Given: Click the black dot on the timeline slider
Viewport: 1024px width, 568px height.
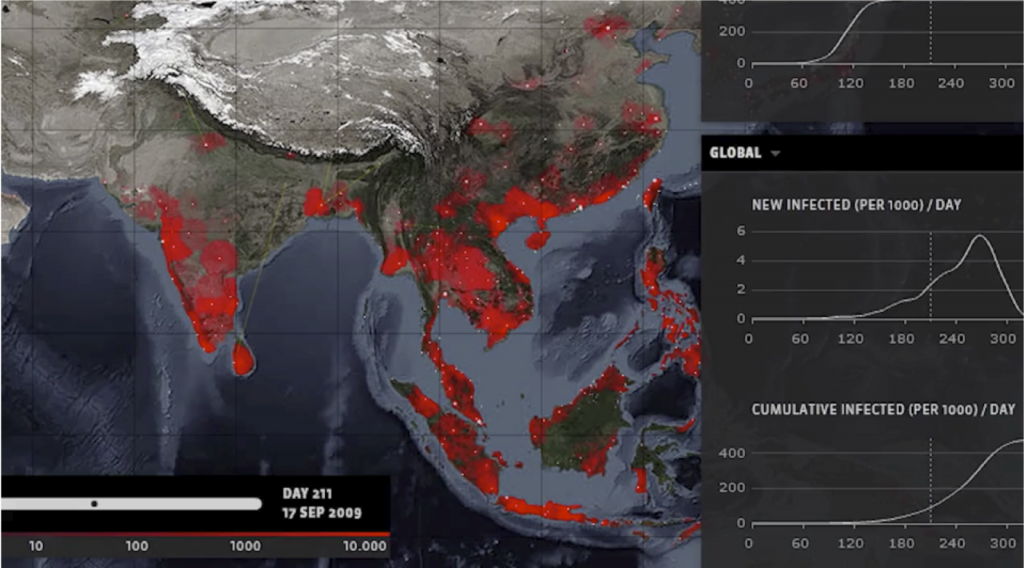Looking at the screenshot, I should coord(94,503).
